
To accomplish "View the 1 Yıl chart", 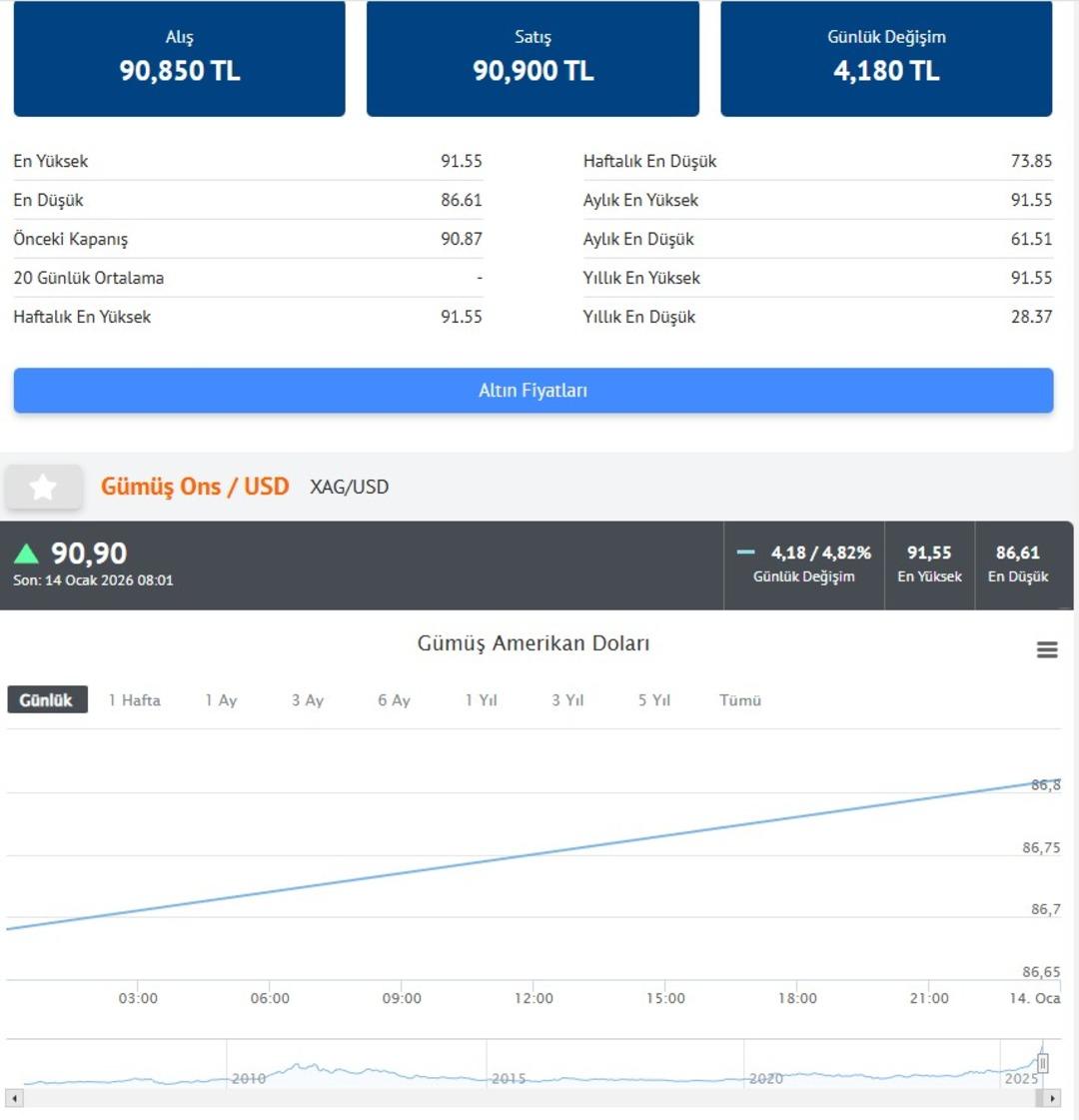I will pyautogui.click(x=480, y=699).
